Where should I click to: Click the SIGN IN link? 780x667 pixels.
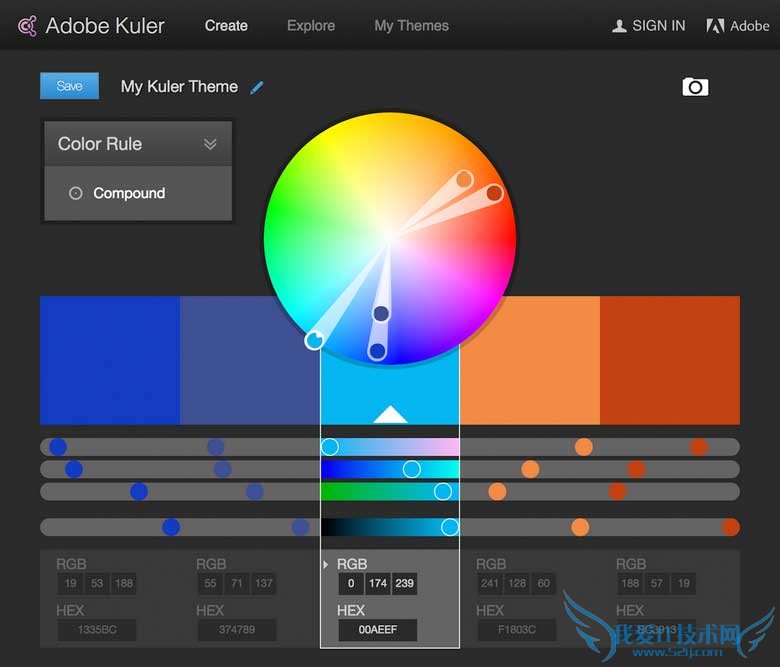click(x=659, y=25)
